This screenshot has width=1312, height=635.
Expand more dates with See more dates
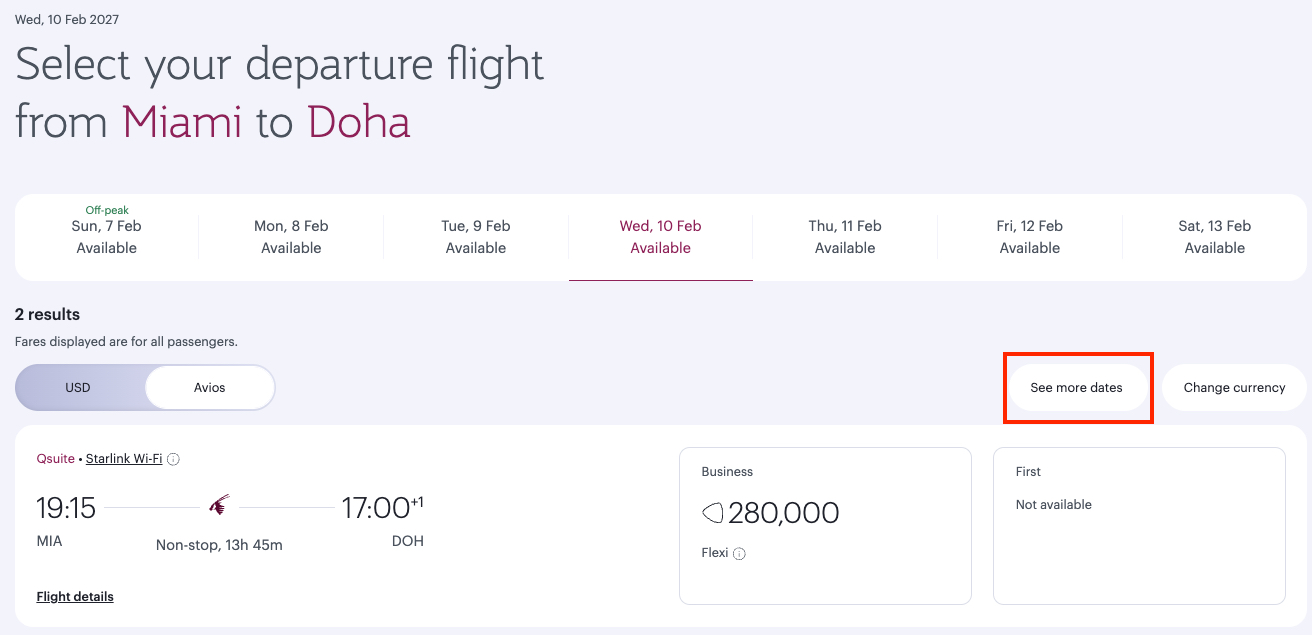1078,387
